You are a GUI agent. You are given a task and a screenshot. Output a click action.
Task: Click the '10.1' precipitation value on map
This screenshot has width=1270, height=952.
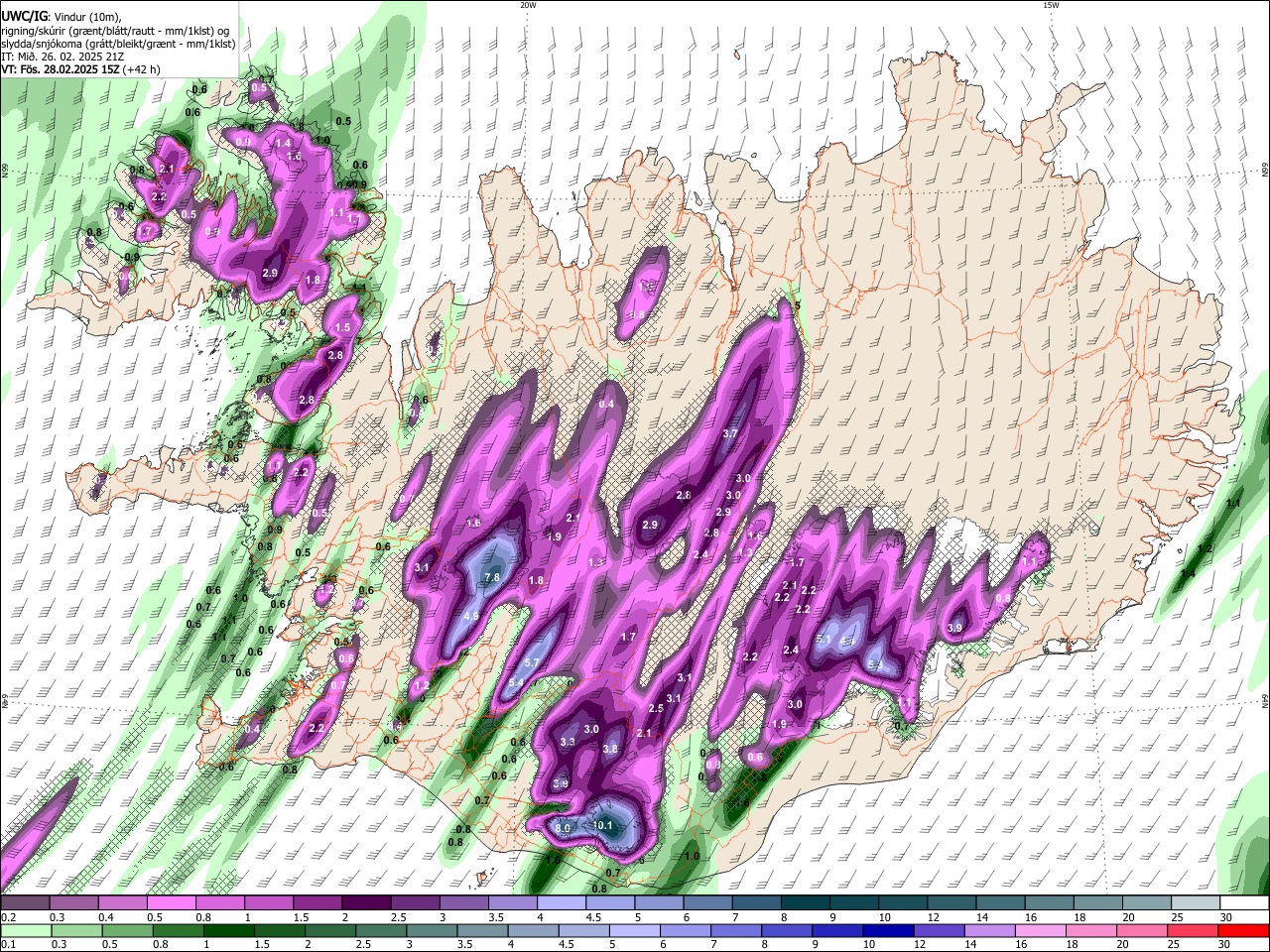[603, 825]
